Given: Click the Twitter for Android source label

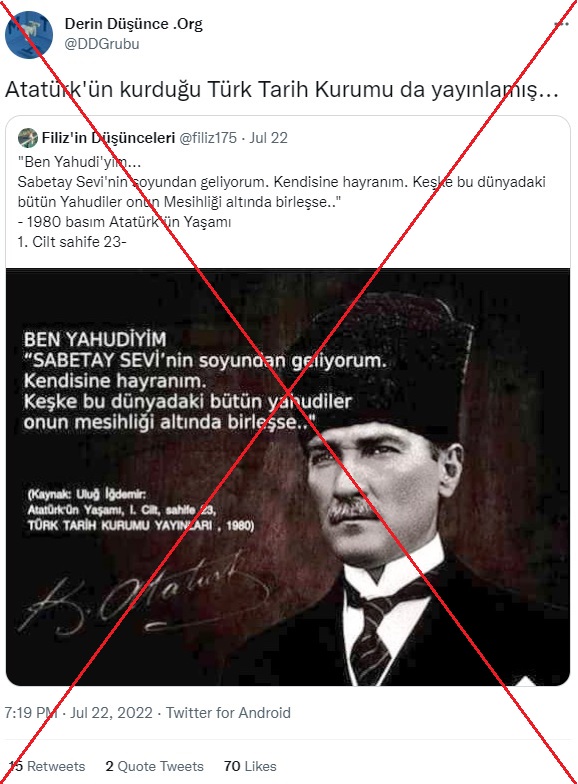Looking at the screenshot, I should coord(228,712).
